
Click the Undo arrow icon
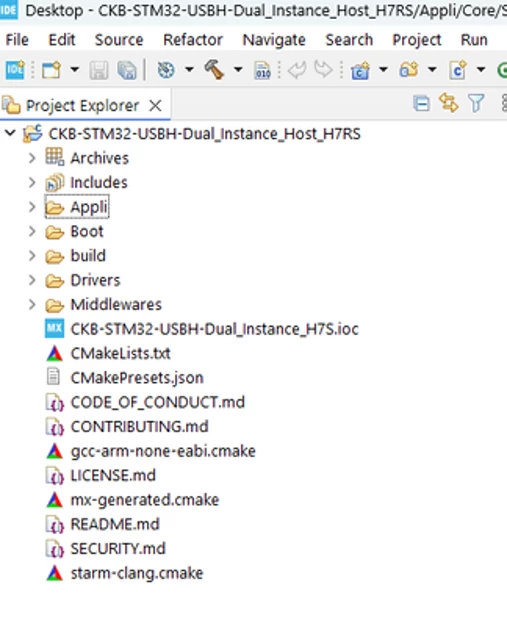(297, 70)
